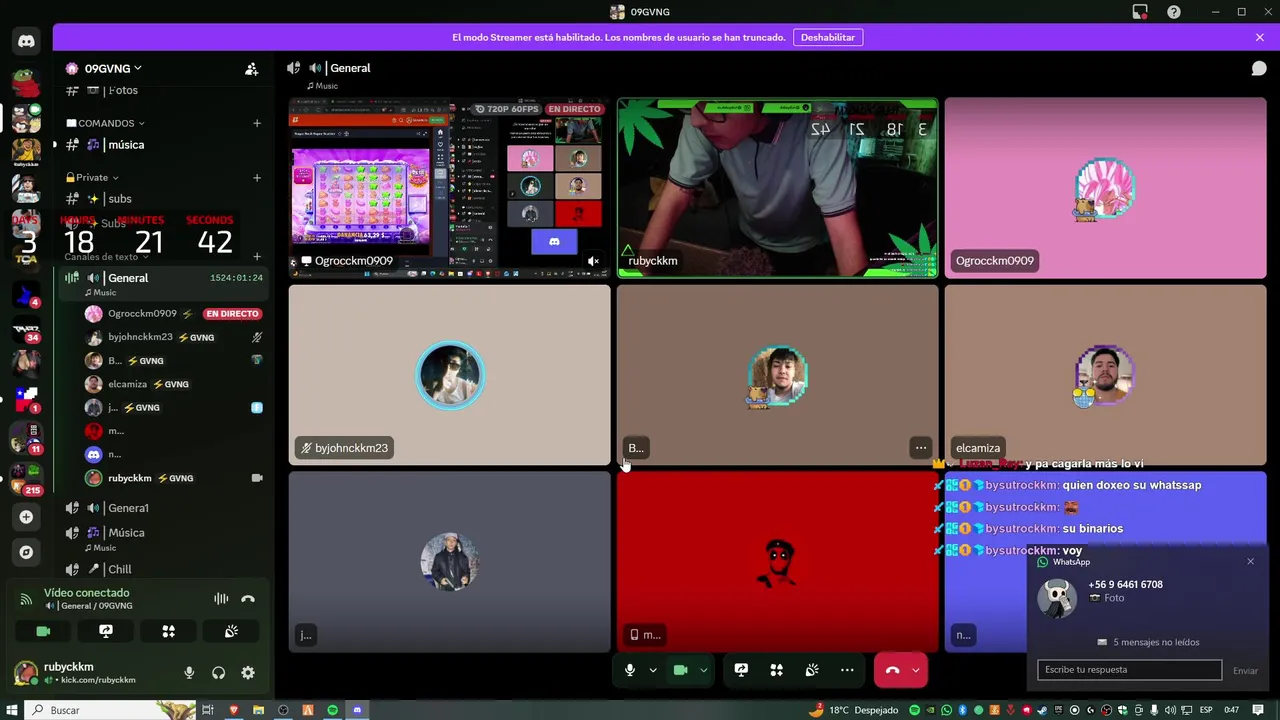Collapse the Private category
The height and width of the screenshot is (720, 1280).
[x=93, y=178]
